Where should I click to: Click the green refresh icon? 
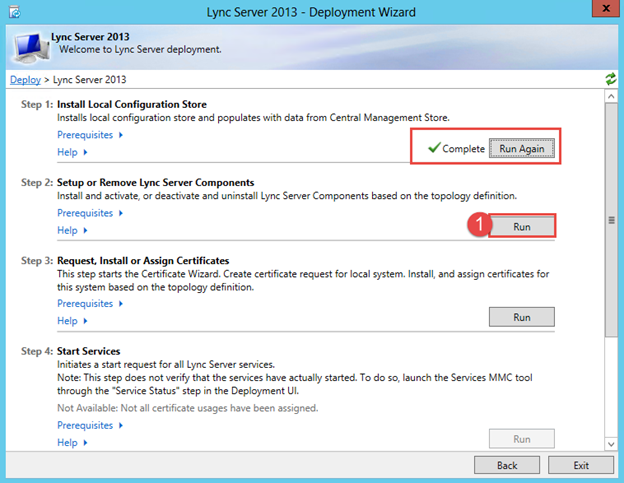coord(610,79)
